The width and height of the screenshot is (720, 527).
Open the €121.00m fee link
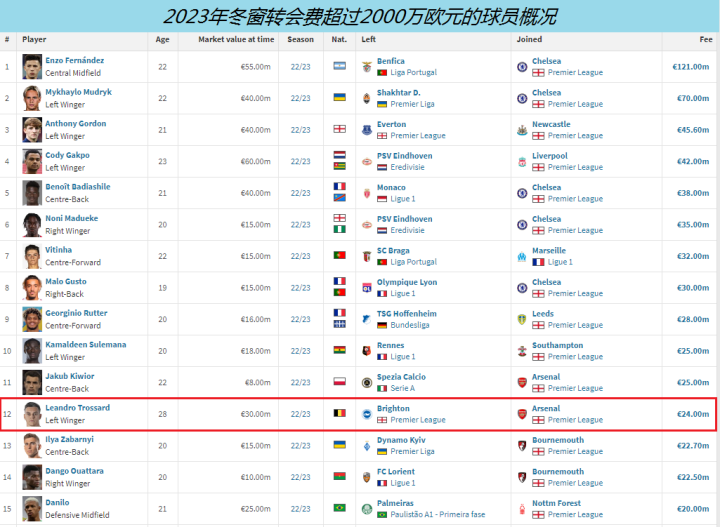[692, 67]
